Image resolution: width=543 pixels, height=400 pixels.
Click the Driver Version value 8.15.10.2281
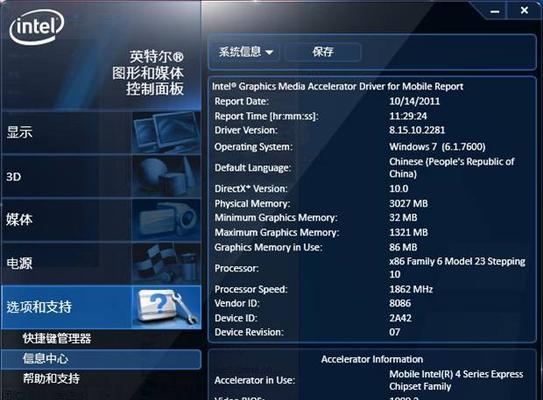(x=417, y=130)
